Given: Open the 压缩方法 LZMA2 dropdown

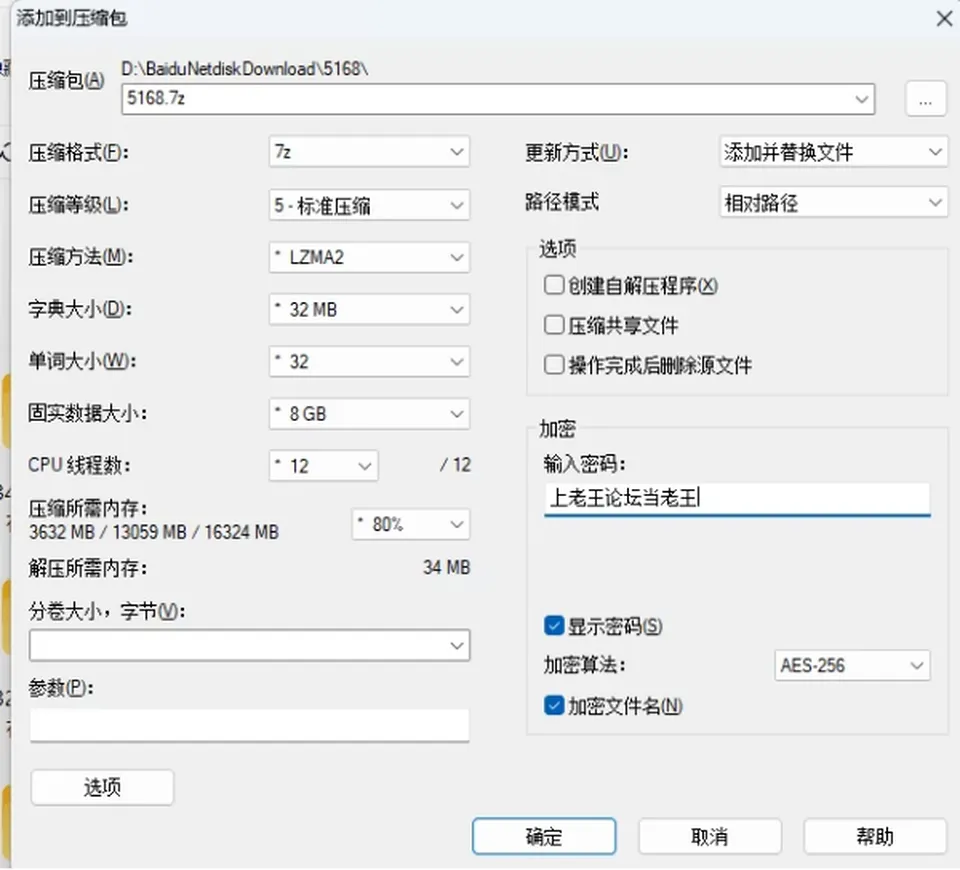Looking at the screenshot, I should (369, 257).
